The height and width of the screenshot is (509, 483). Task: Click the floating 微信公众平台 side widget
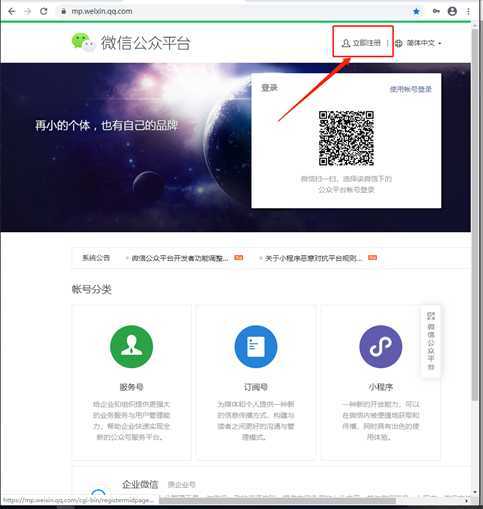coord(431,341)
